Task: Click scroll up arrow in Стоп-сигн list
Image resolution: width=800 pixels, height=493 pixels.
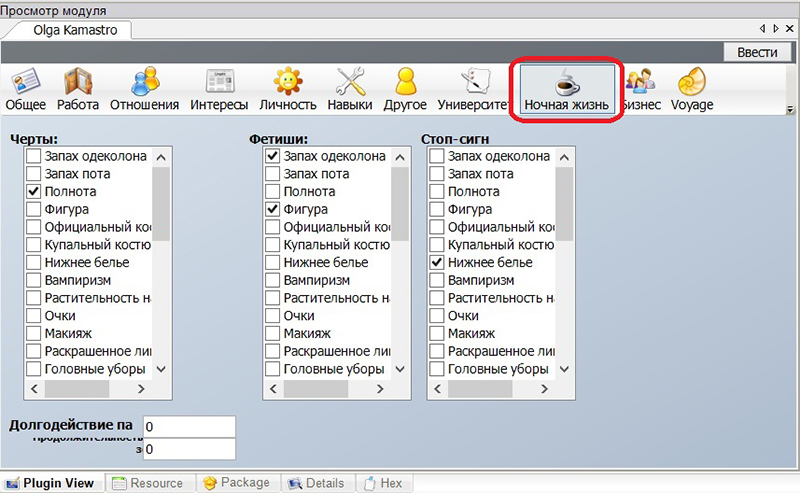Action: (x=564, y=157)
